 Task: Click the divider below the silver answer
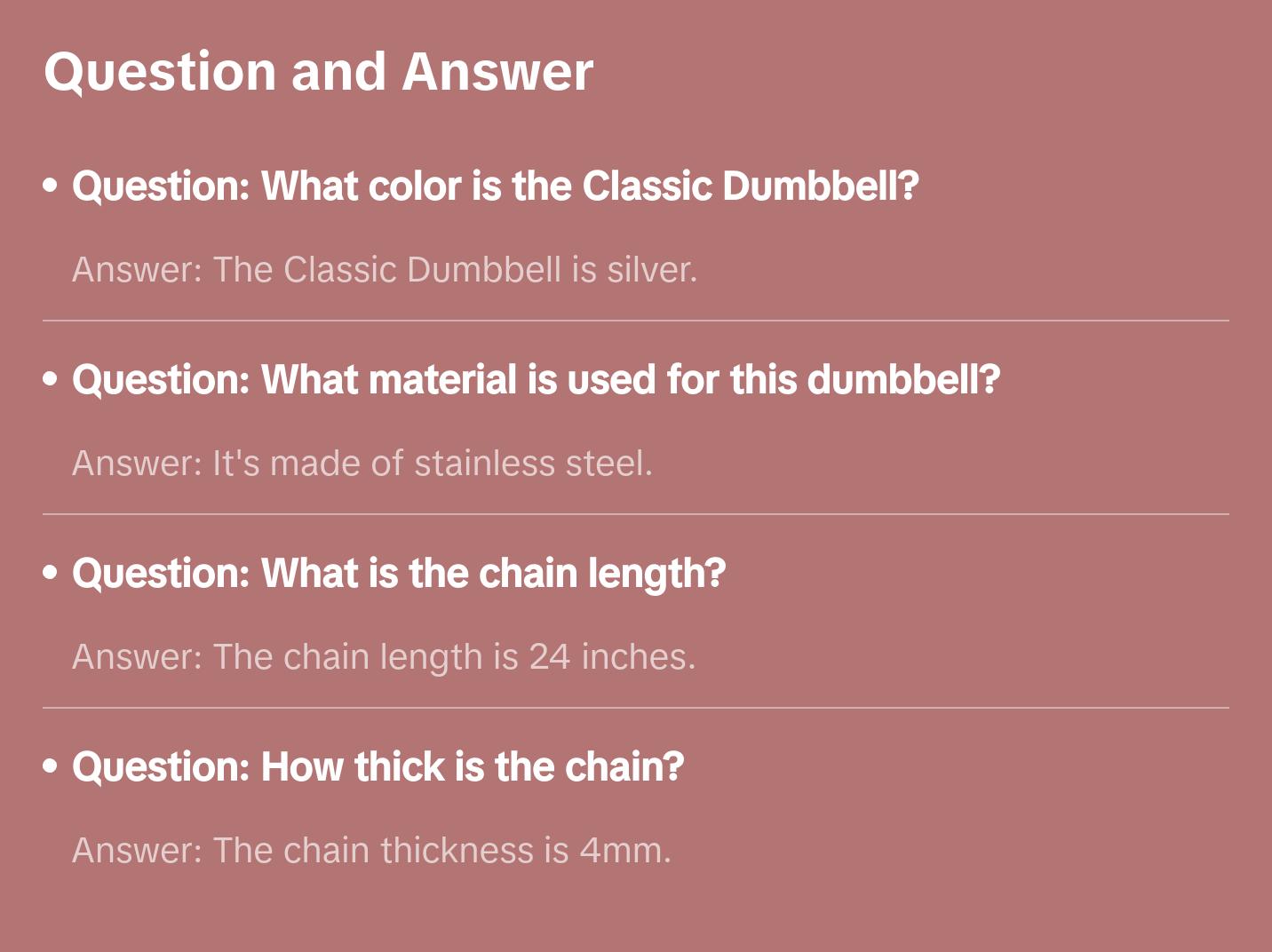coord(636,321)
